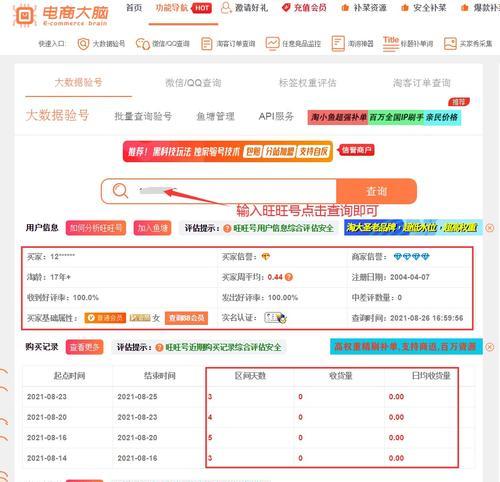This screenshot has width=500, height=482.
Task: Click start date 2021-08-14 row
Action: pos(47,458)
